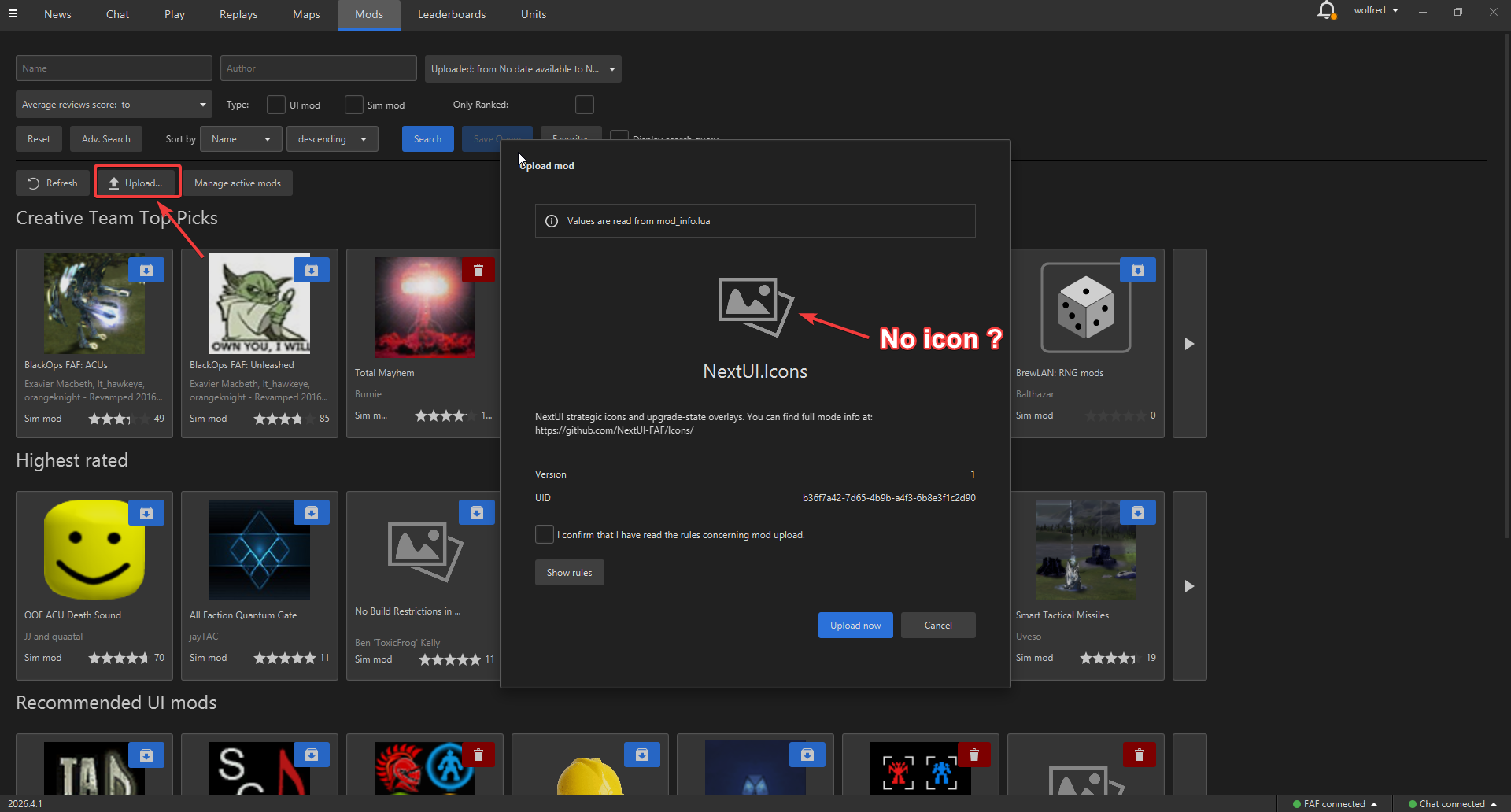Click the Upload... button

pos(137,183)
